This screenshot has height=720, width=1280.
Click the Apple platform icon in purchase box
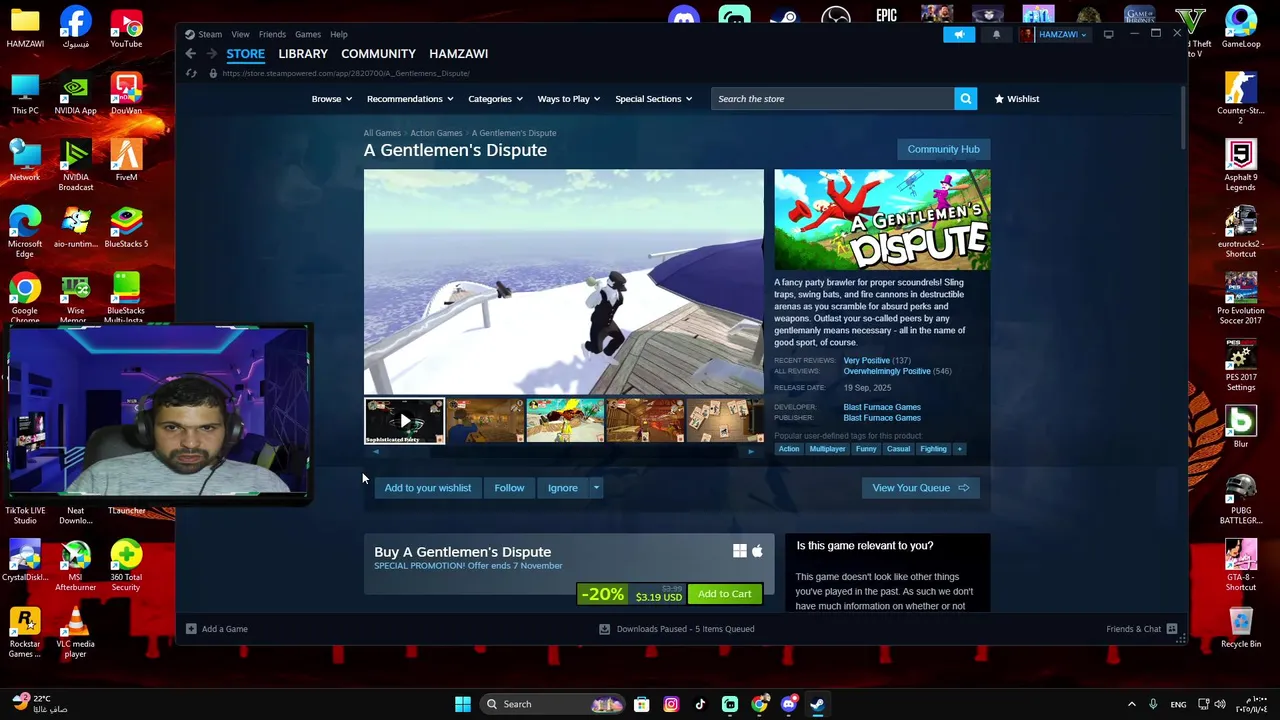757,551
